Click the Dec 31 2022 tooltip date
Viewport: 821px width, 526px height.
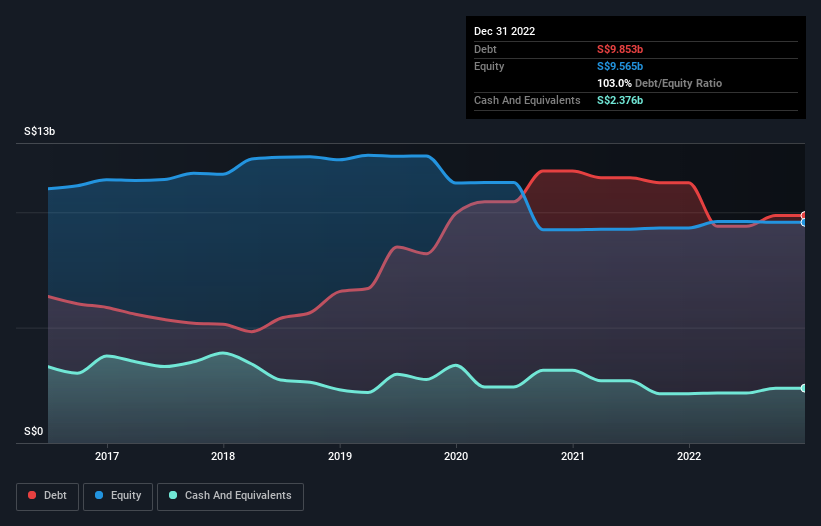pyautogui.click(x=504, y=31)
